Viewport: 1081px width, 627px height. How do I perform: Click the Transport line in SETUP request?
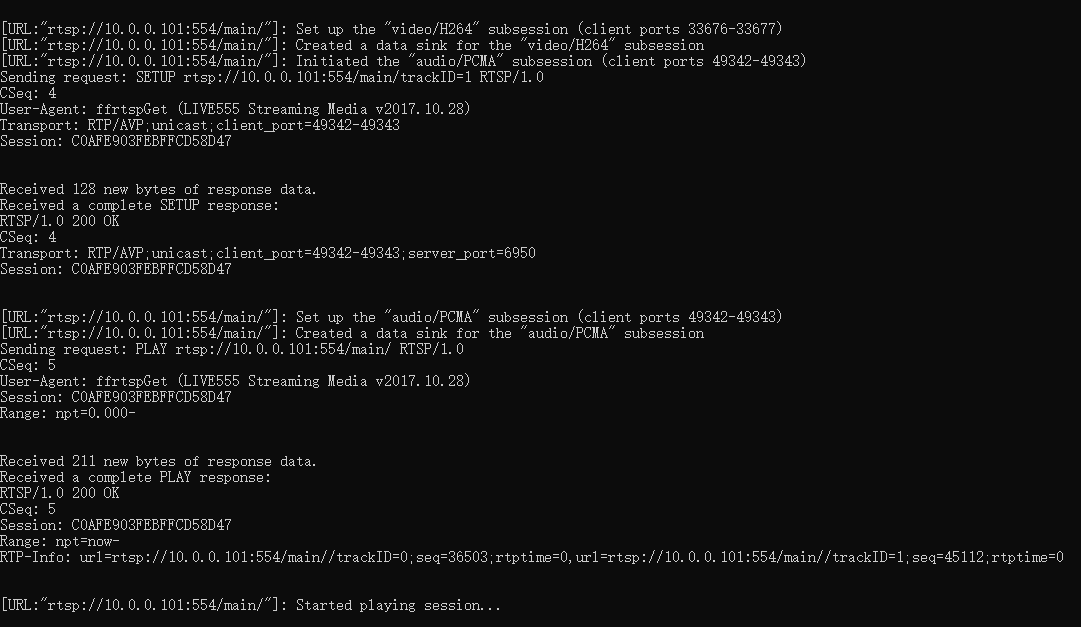[200, 125]
